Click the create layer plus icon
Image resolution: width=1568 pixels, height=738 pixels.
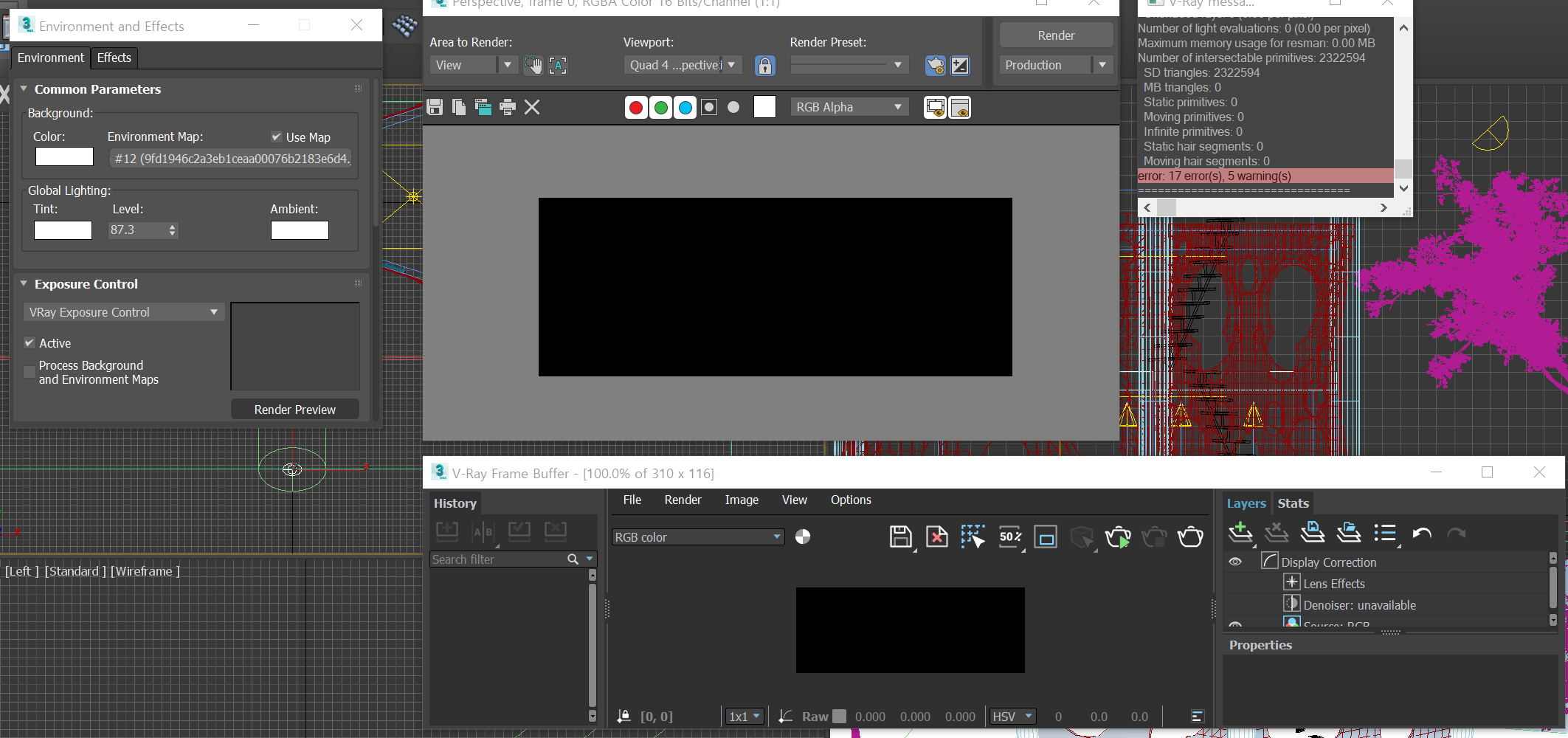click(1241, 533)
